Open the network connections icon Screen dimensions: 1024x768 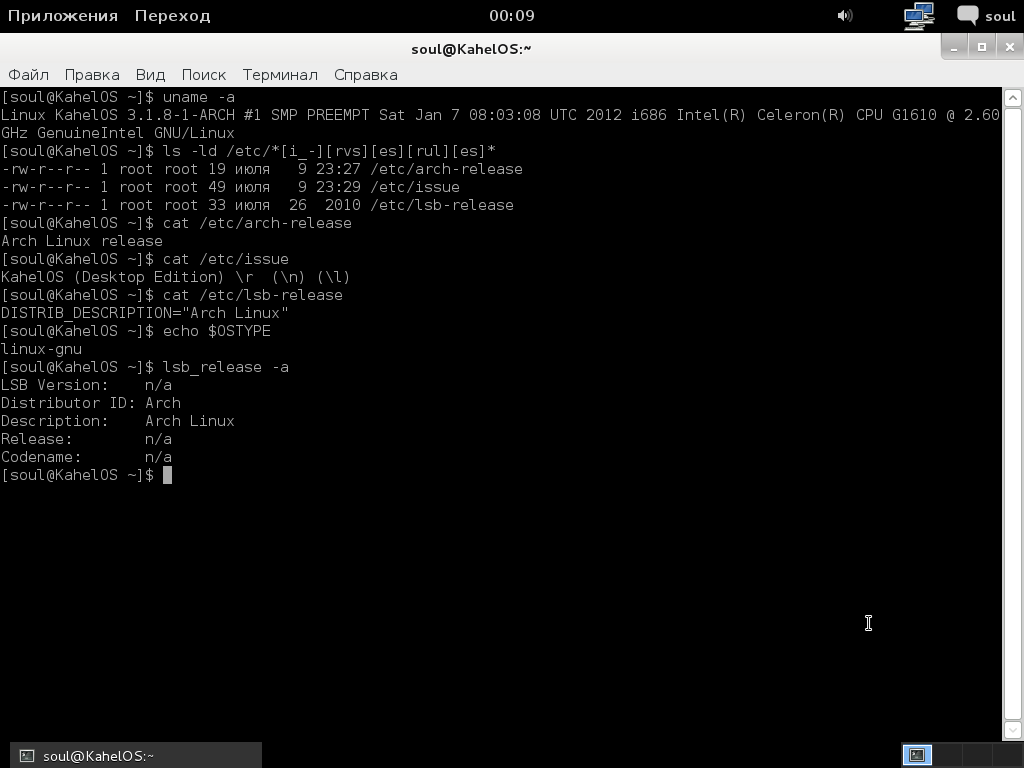click(919, 16)
